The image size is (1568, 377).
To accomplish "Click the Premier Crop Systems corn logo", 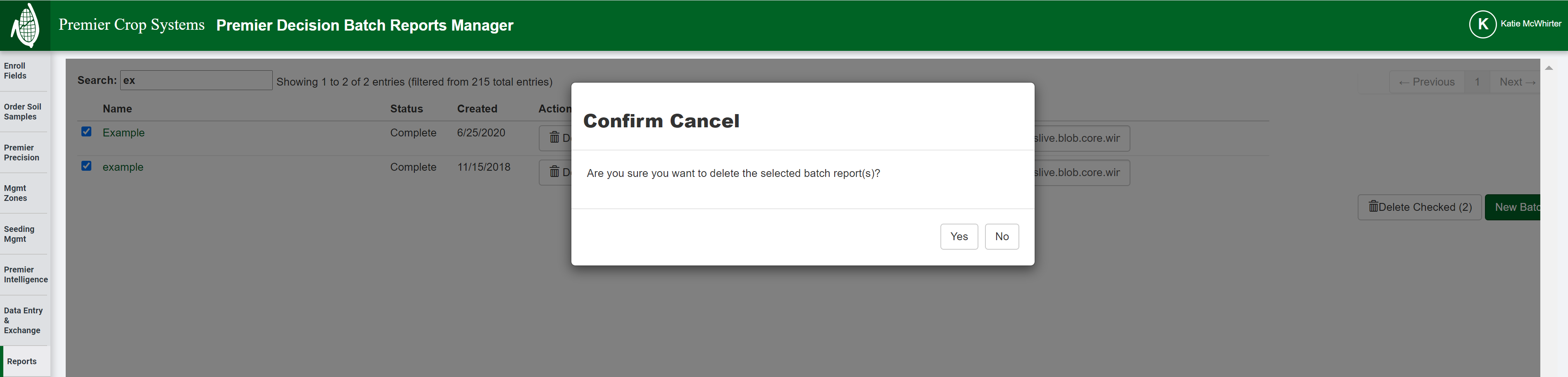I will (x=26, y=24).
